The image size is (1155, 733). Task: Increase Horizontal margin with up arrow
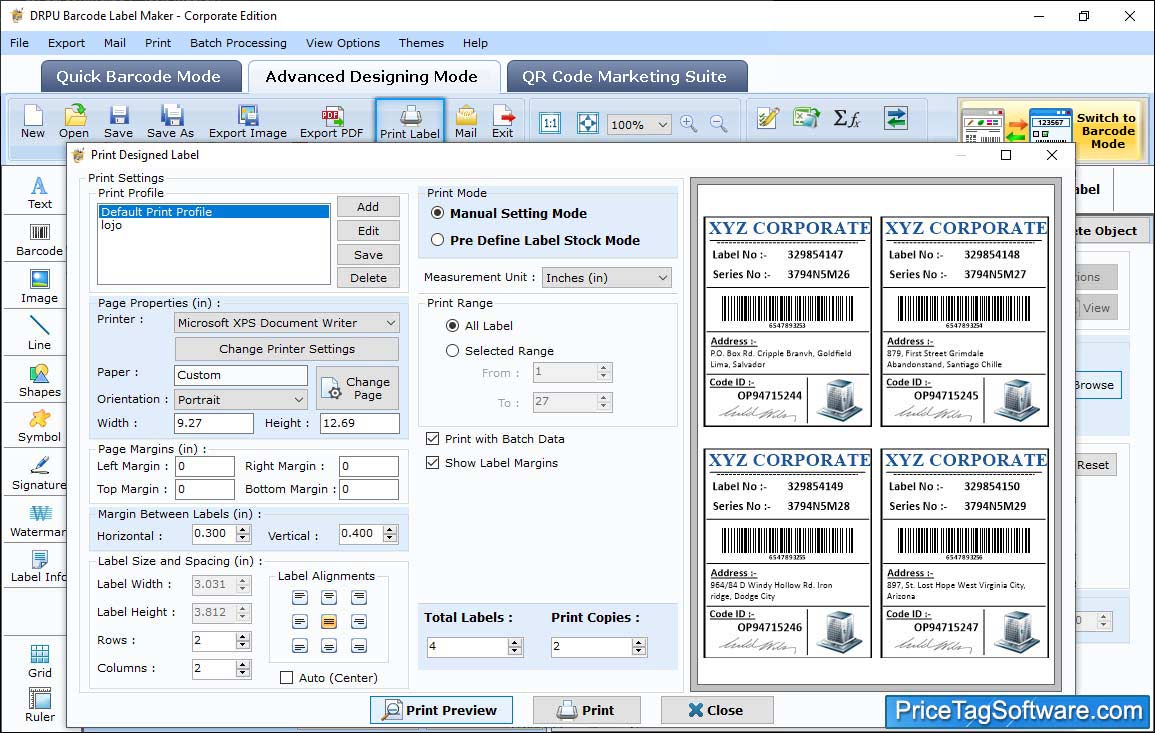coord(243,529)
